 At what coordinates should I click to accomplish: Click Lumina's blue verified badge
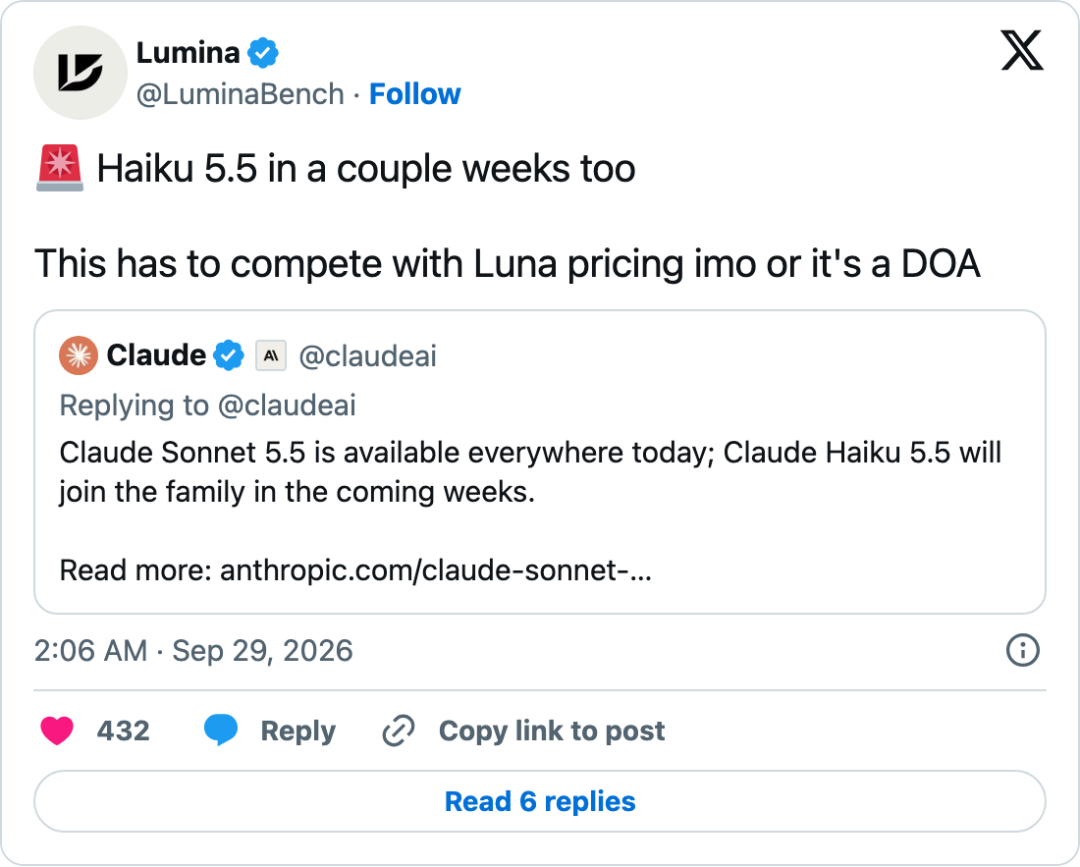click(x=263, y=53)
